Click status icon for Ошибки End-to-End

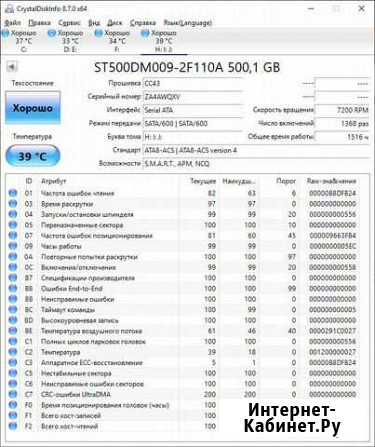click(x=13, y=289)
